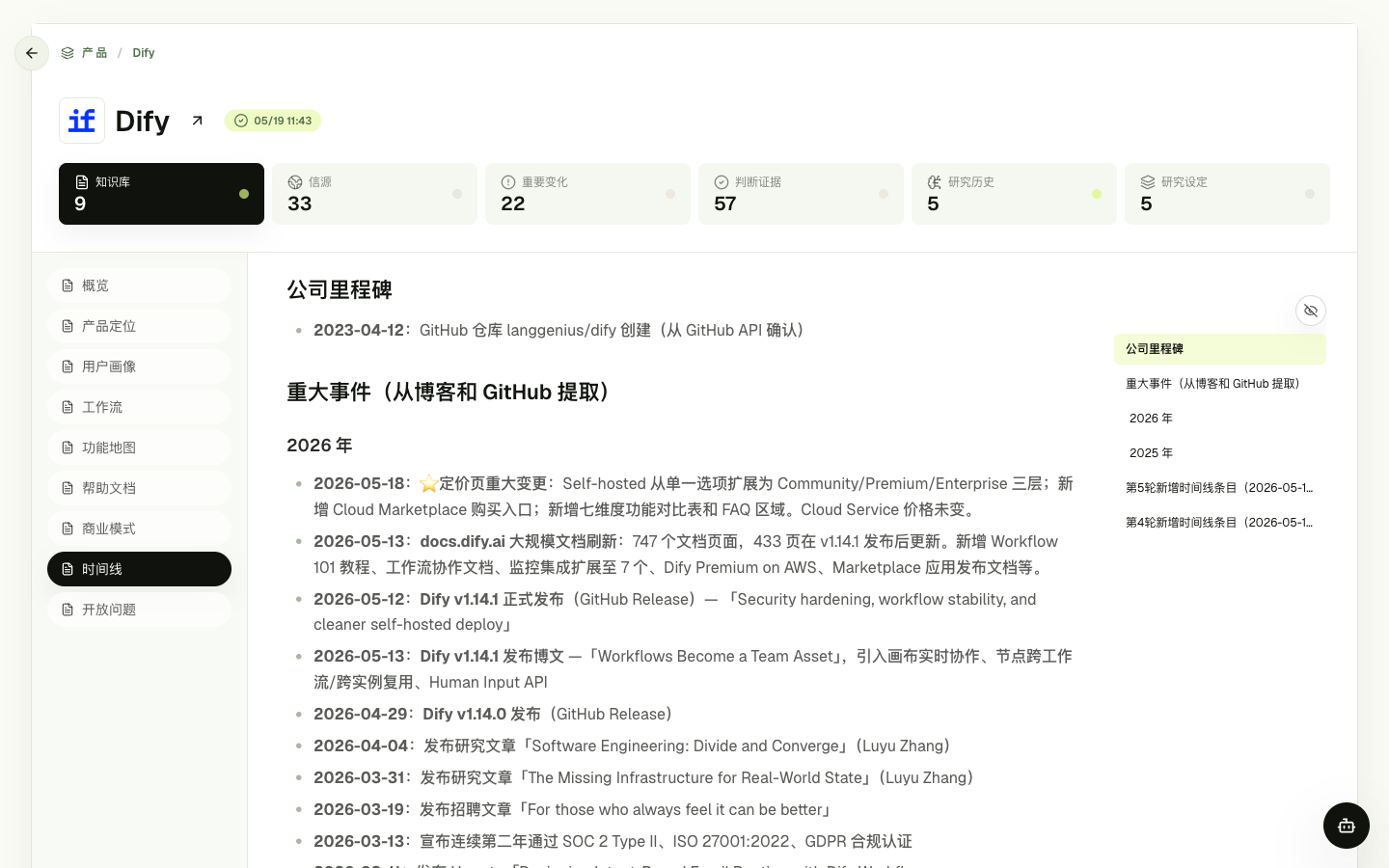This screenshot has width=1389, height=868.
Task: Click the 2023-04-12 milestone entry
Action: click(x=562, y=330)
